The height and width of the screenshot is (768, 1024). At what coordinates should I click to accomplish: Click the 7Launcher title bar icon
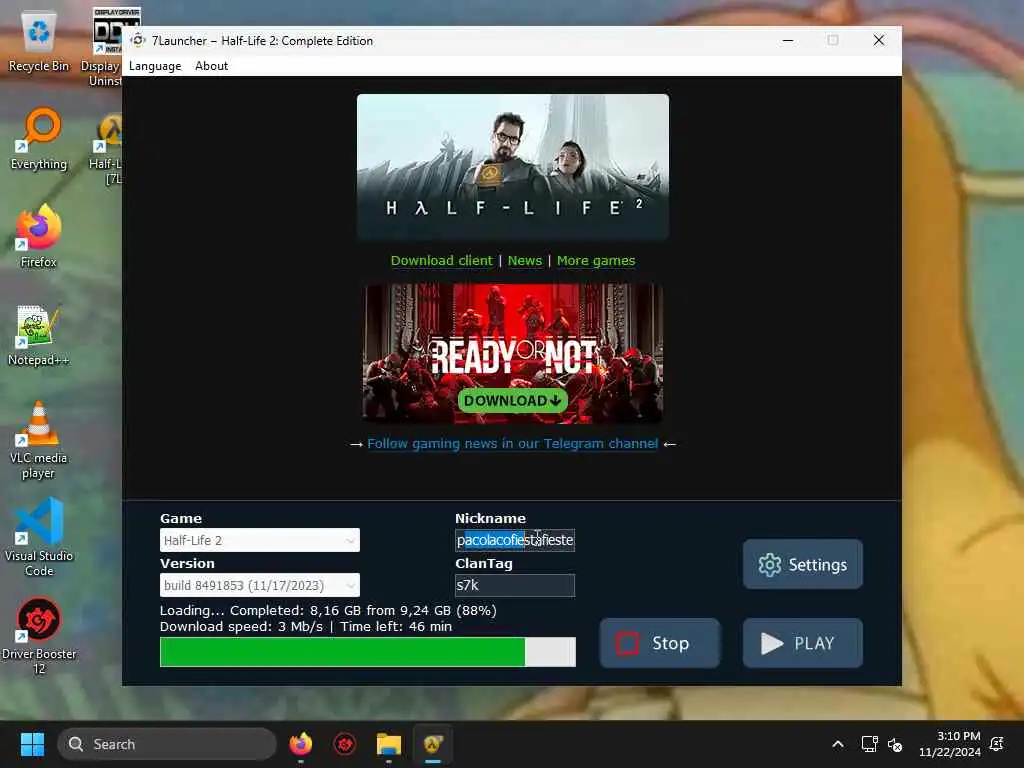click(138, 40)
